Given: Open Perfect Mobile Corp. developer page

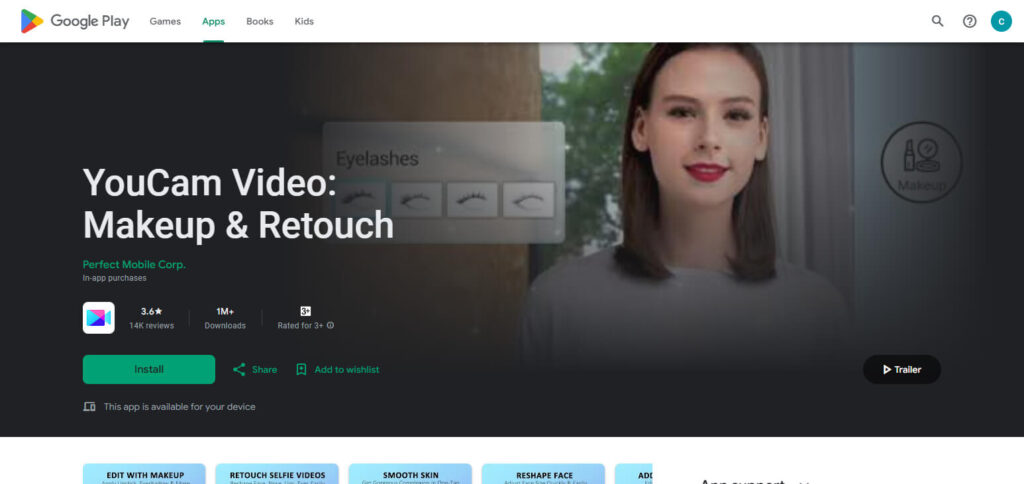Looking at the screenshot, I should pos(134,265).
